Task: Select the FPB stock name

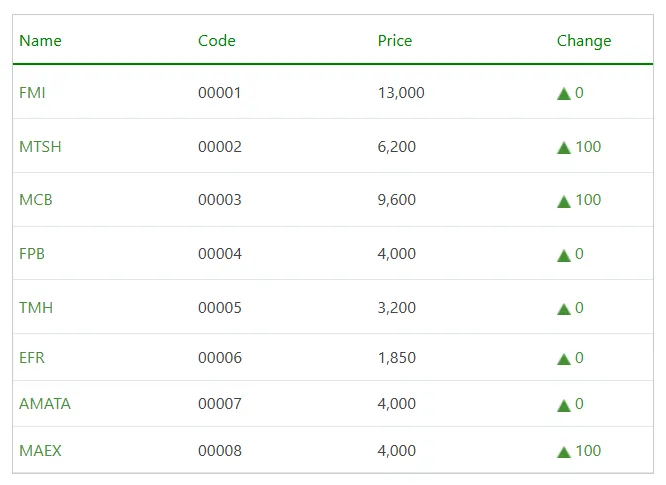Action: (32, 254)
